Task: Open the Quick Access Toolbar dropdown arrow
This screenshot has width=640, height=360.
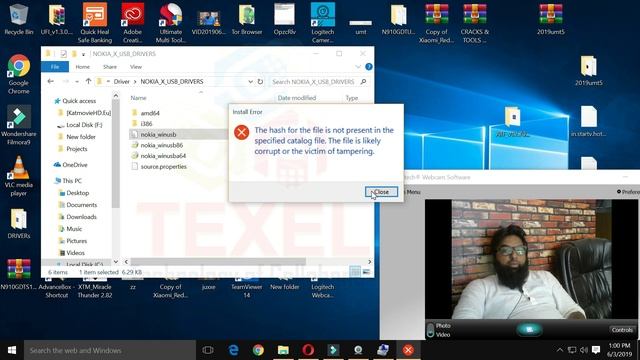Action: click(x=83, y=54)
